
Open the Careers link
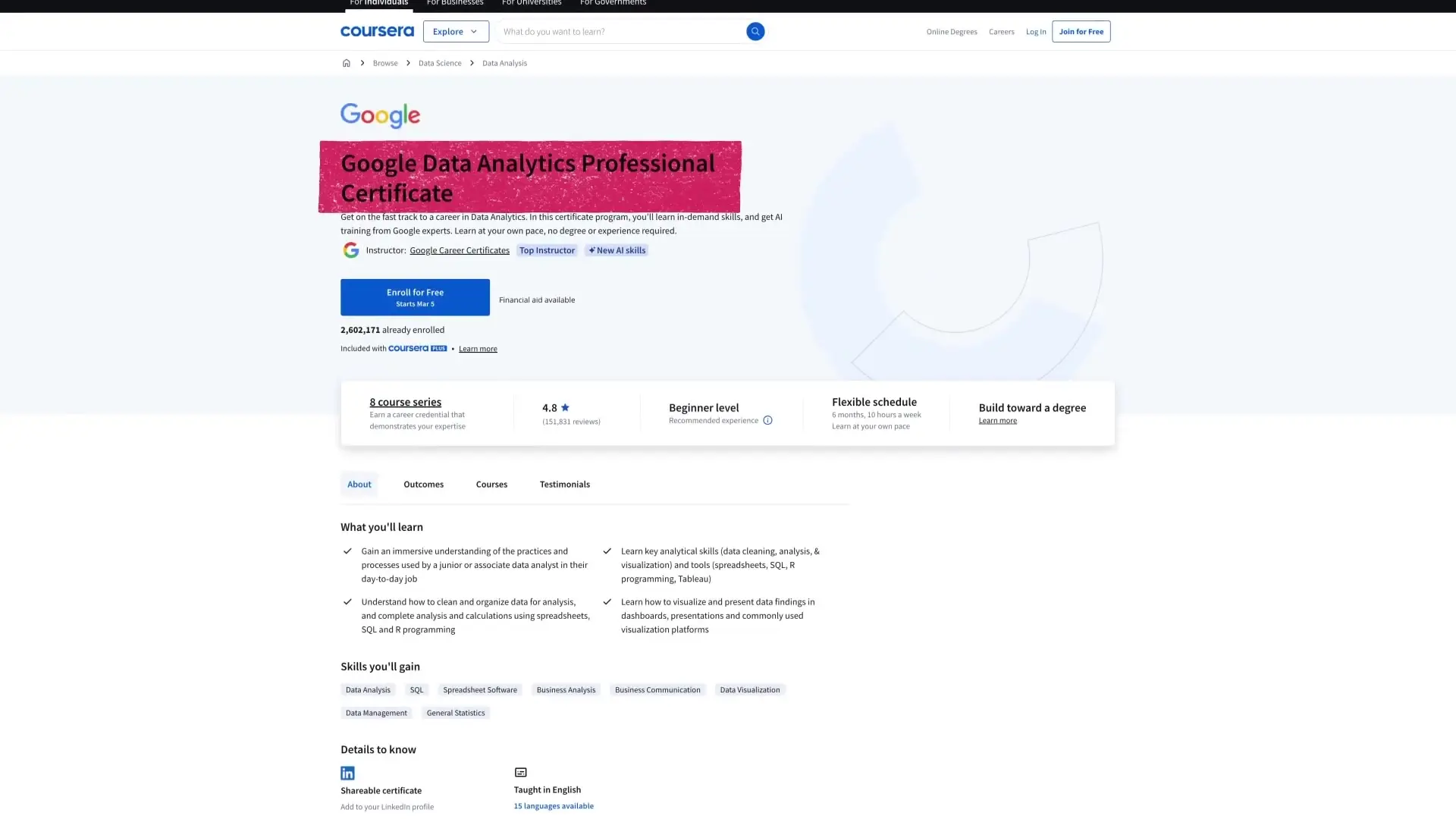pos(1001,31)
